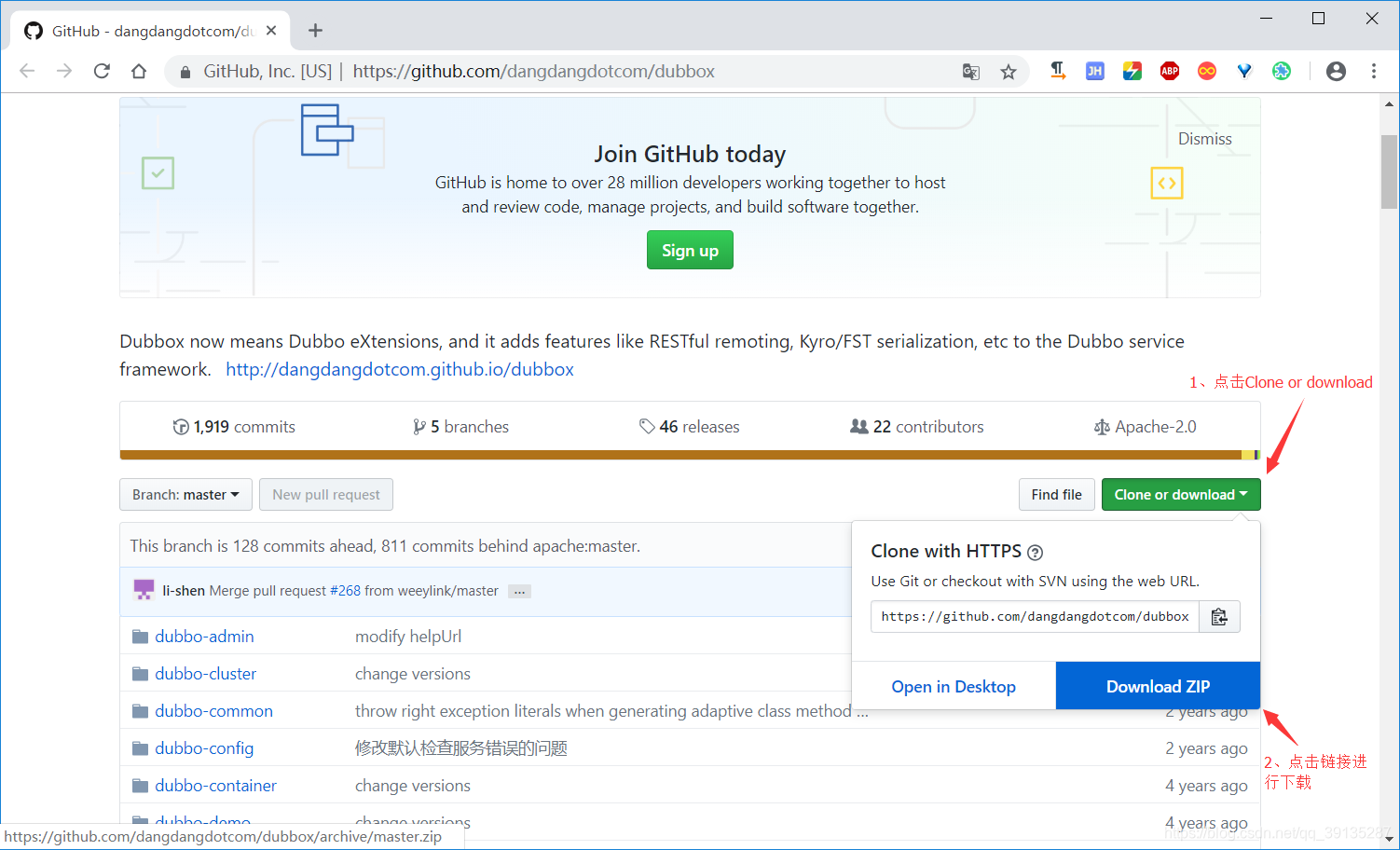This screenshot has height=850, width=1400.
Task: Open pull request #268 link
Action: [345, 591]
